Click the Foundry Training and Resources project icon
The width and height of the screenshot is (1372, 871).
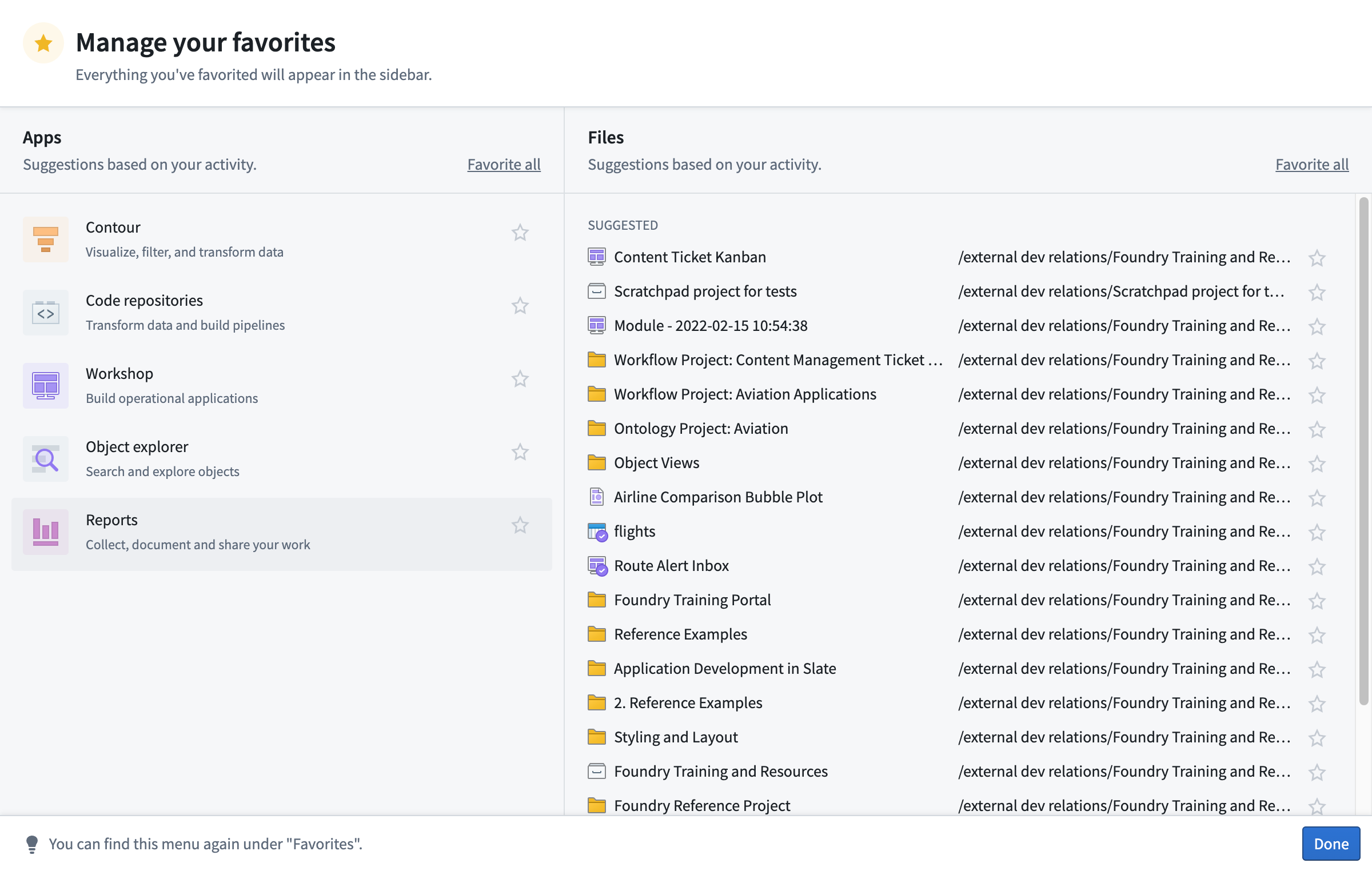(597, 772)
